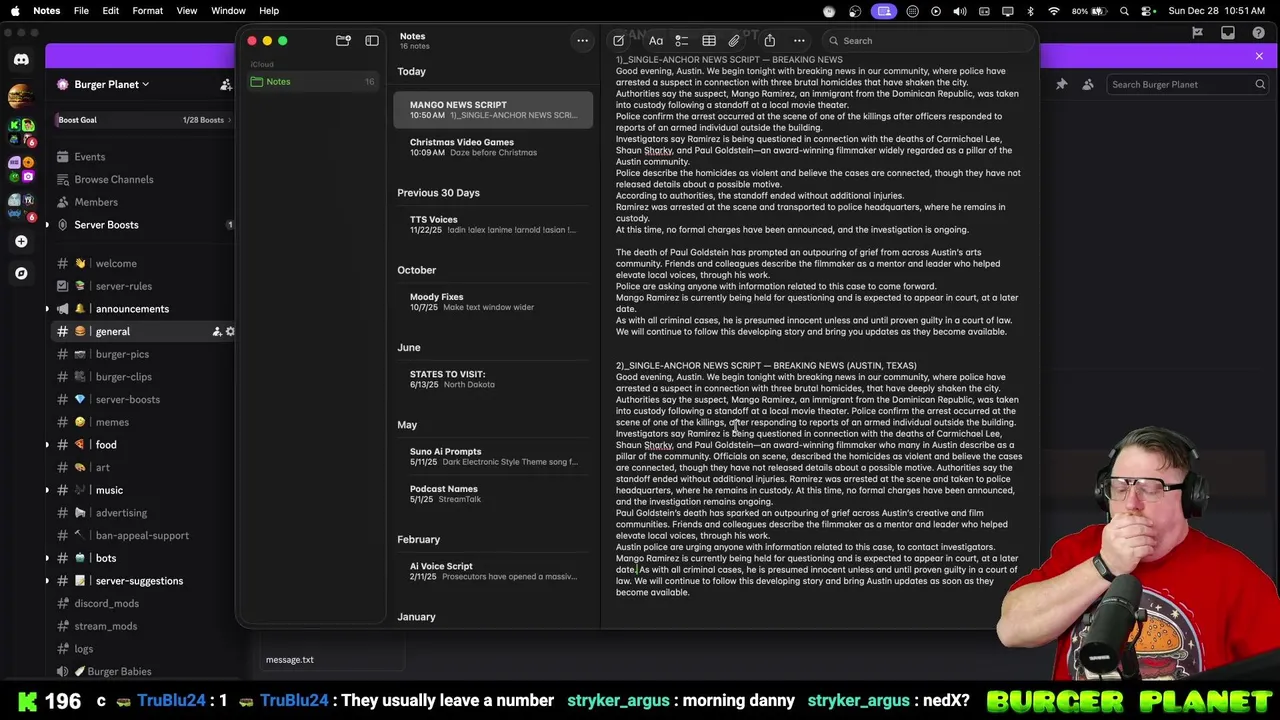Select the iCloud Notes folder

(313, 81)
